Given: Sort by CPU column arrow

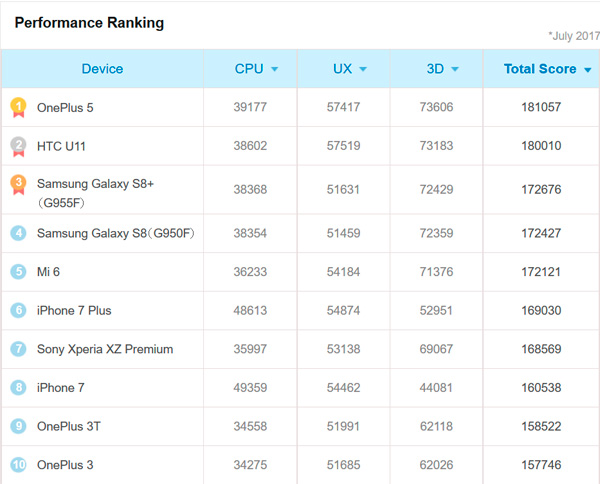Looking at the screenshot, I should click(x=274, y=70).
